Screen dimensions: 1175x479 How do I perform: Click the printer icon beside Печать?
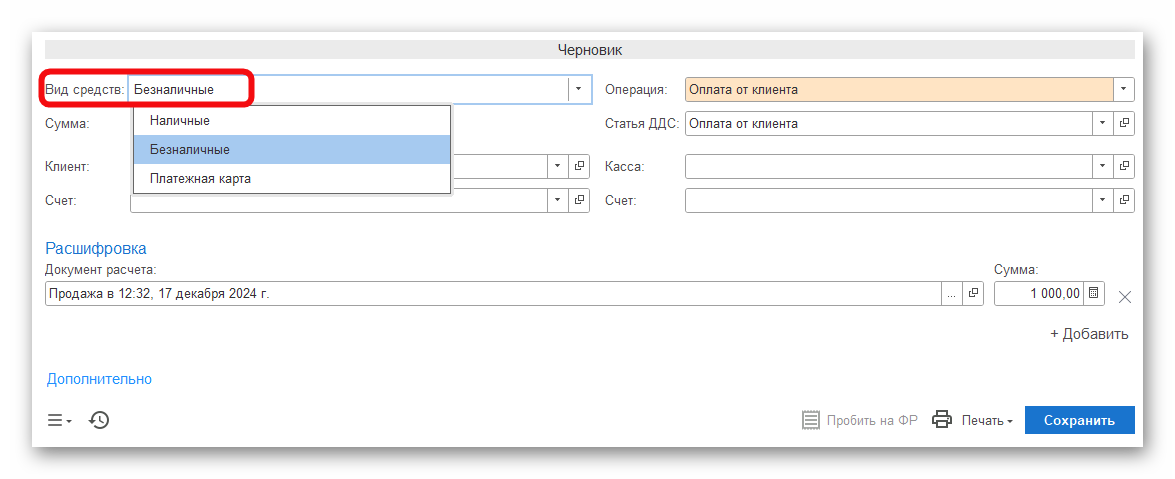941,420
